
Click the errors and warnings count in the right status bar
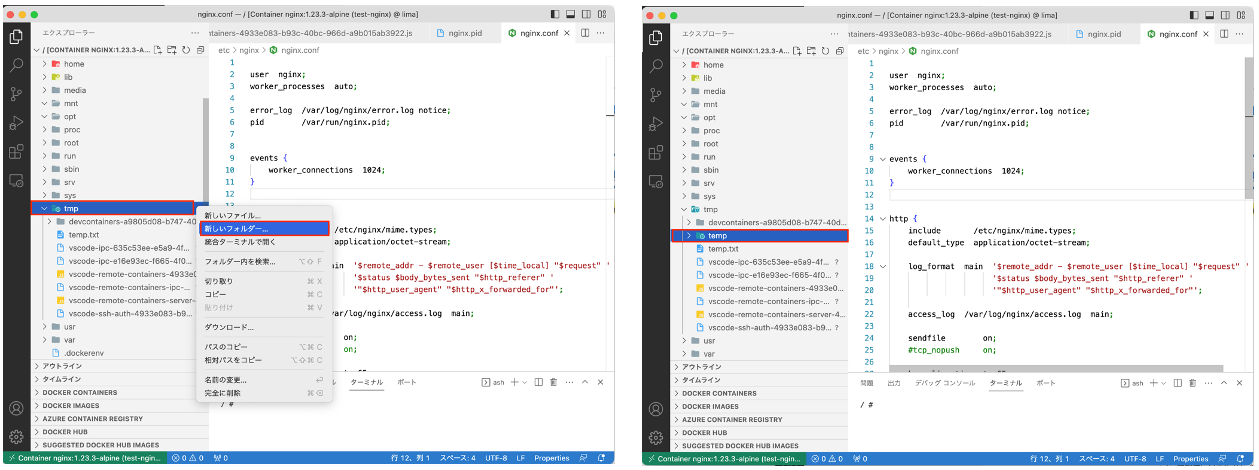tap(827, 458)
